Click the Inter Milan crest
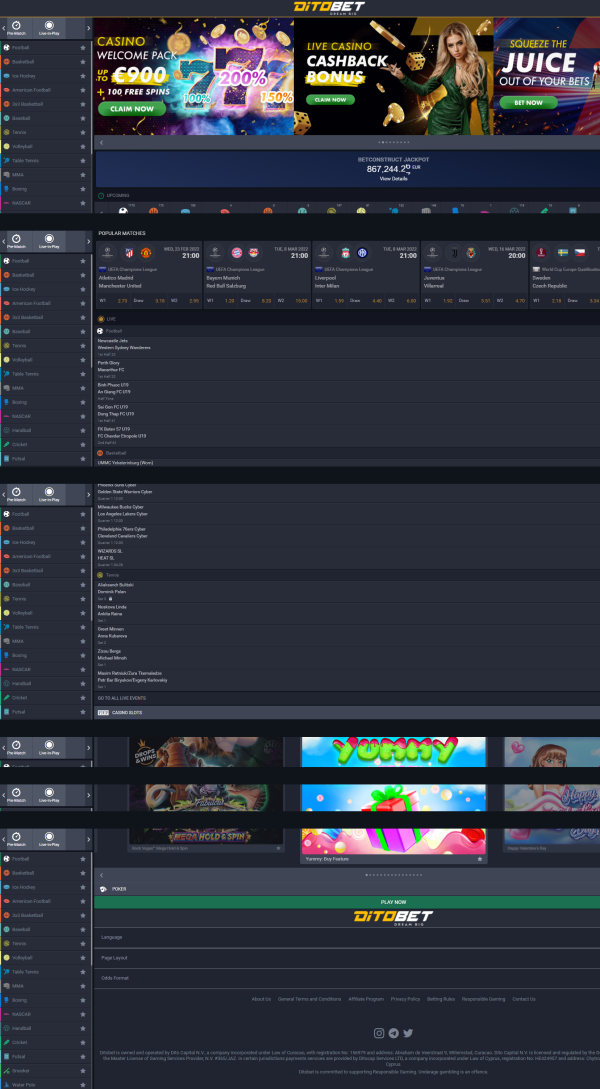 click(x=362, y=253)
